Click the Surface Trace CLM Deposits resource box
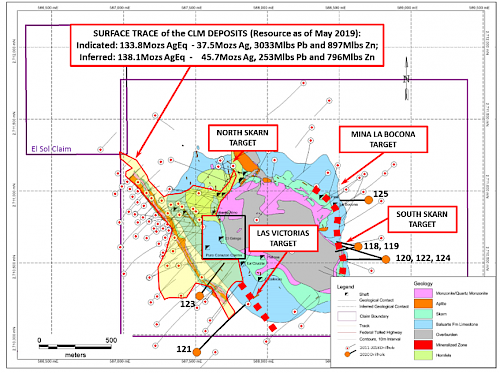Image resolution: width=500 pixels, height=373 pixels. click(227, 45)
